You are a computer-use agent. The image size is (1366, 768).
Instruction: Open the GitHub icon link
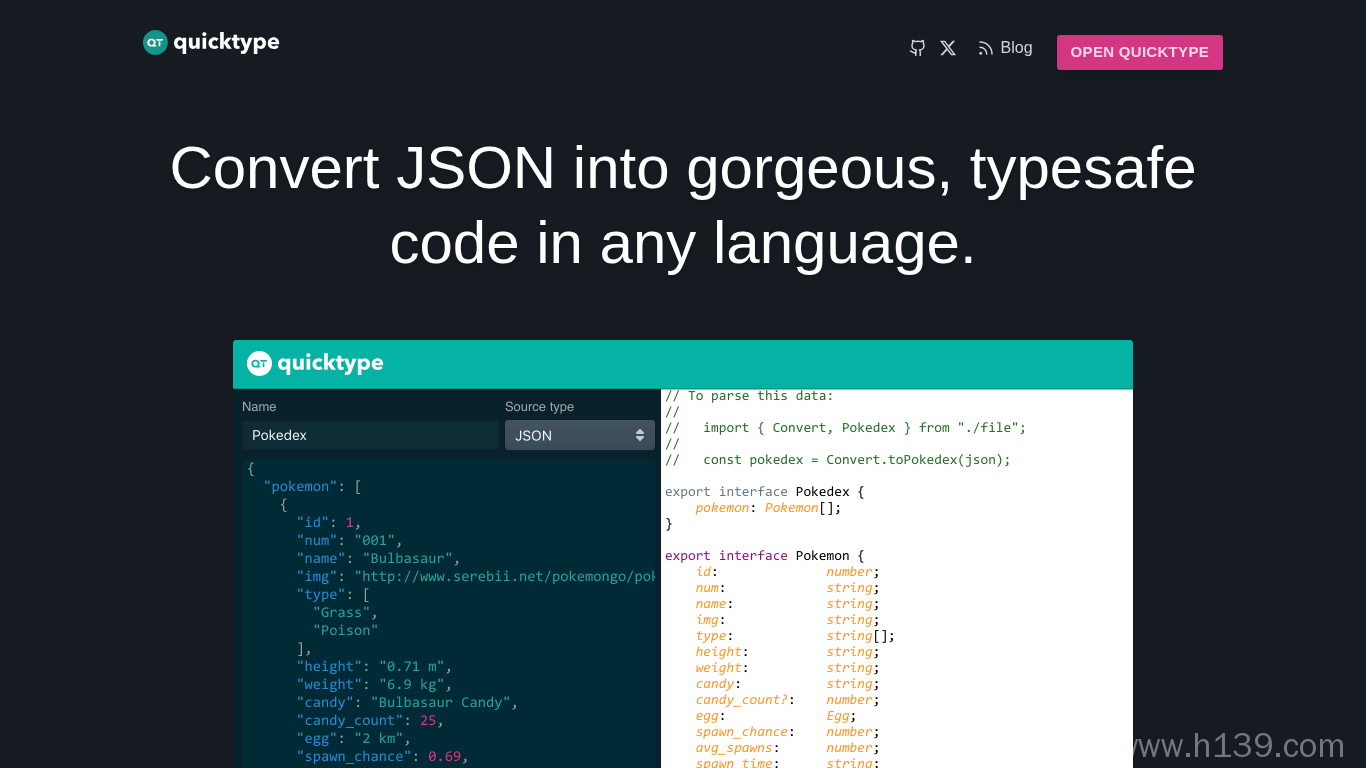pyautogui.click(x=917, y=48)
